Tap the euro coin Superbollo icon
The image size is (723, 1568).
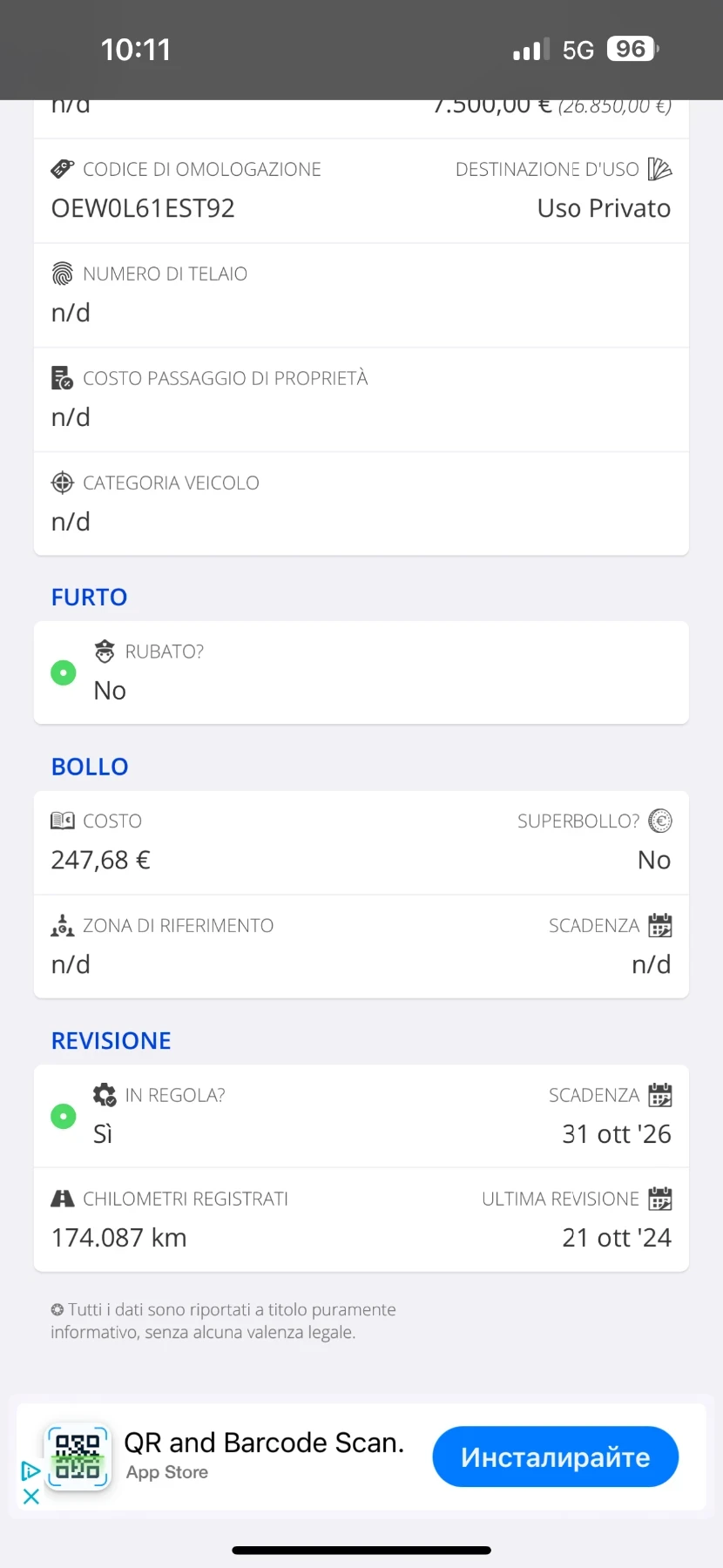pos(660,821)
